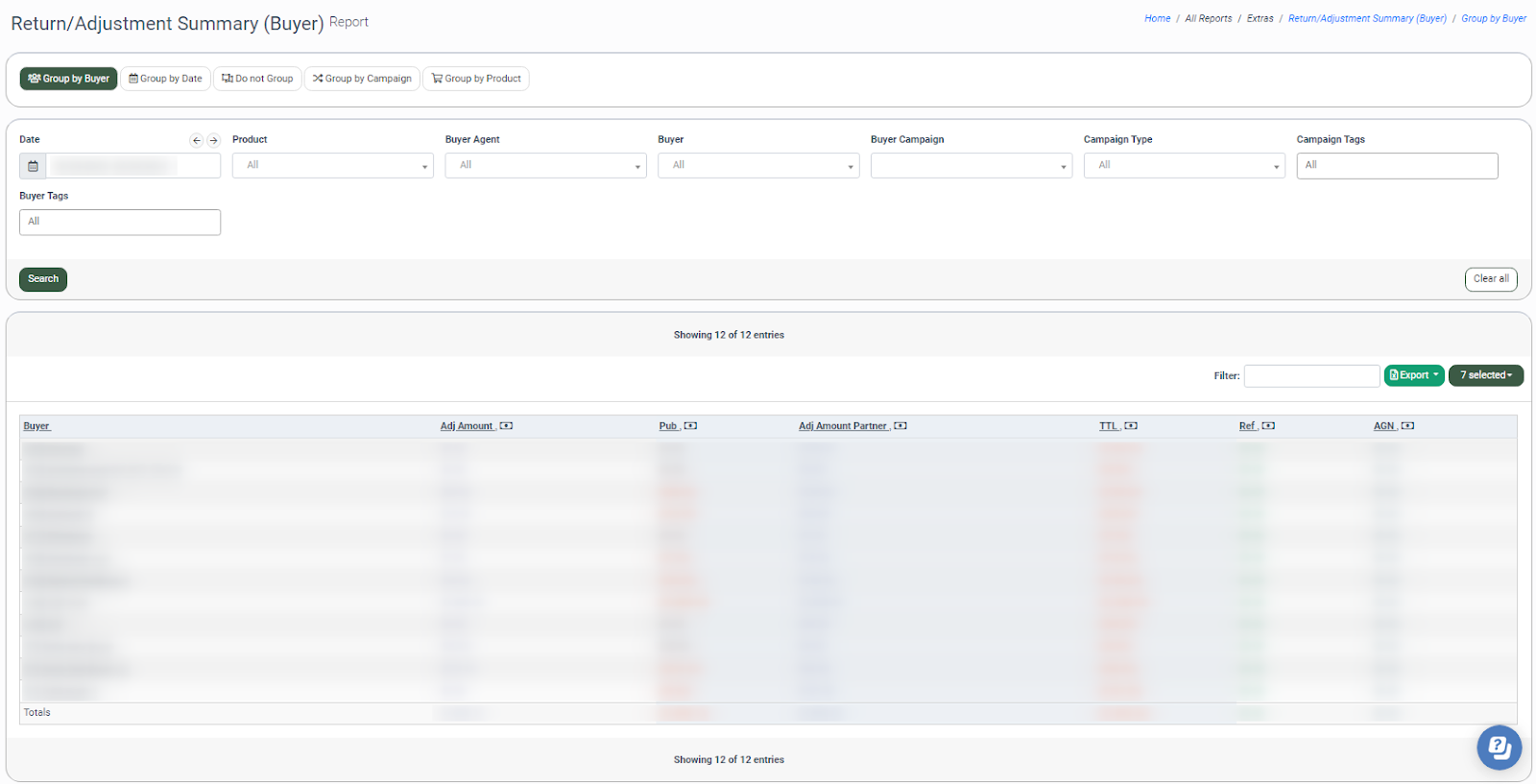Image resolution: width=1536 pixels, height=784 pixels.
Task: Click the icon next to TTL column header
Action: (x=1131, y=426)
